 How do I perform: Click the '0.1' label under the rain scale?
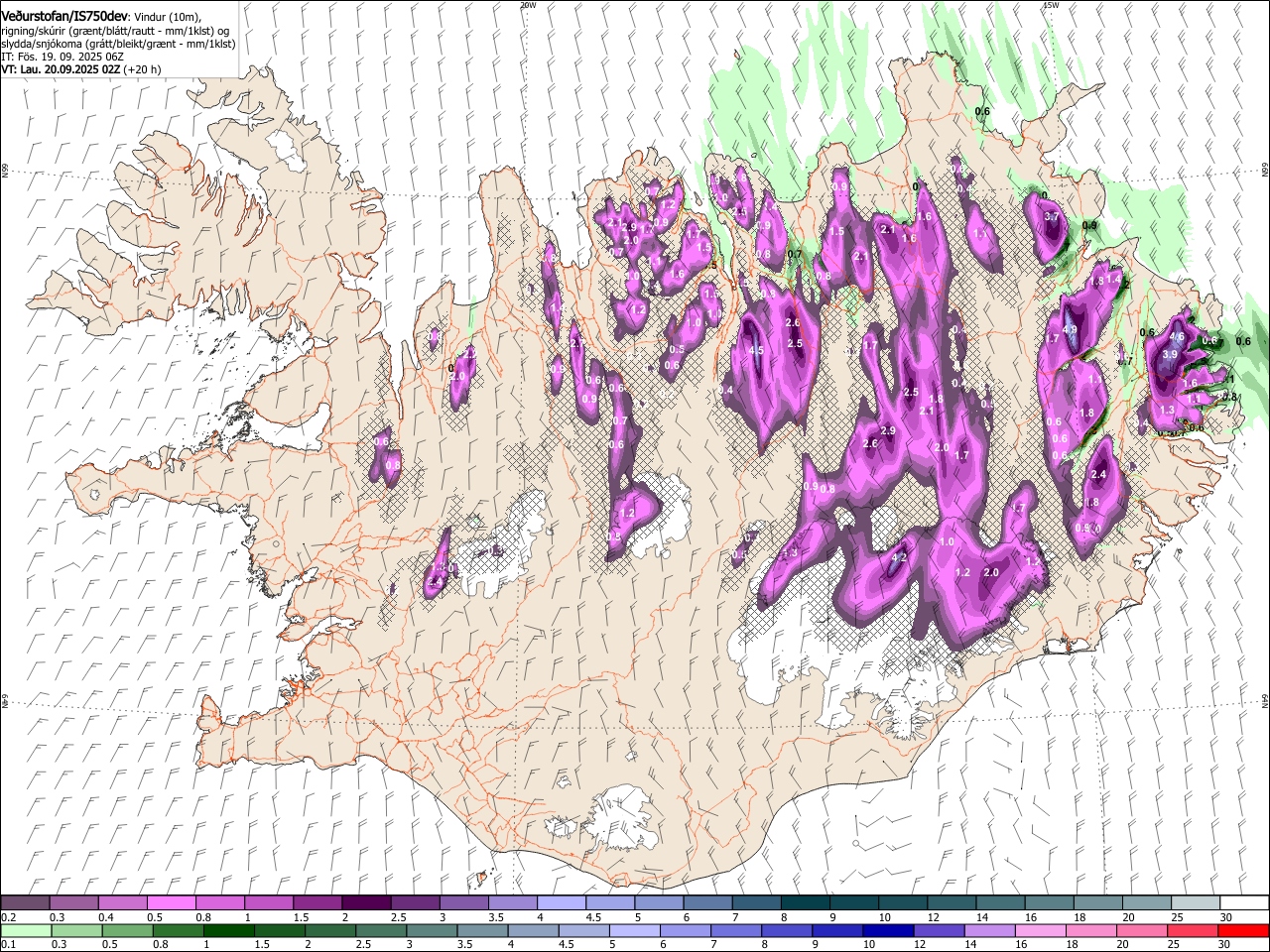tap(7, 944)
